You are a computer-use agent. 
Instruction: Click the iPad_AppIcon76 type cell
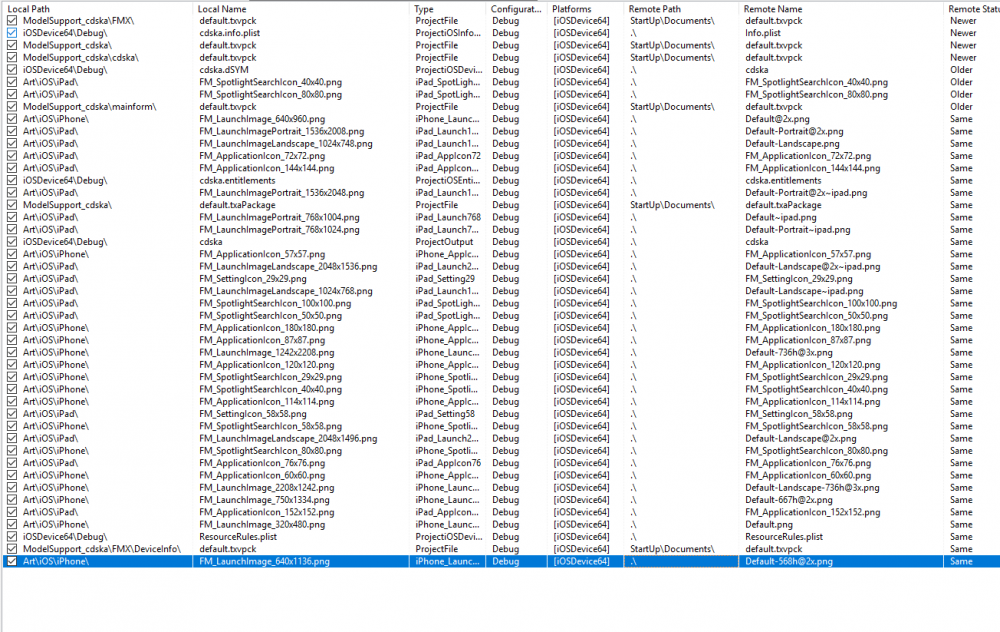(x=448, y=463)
